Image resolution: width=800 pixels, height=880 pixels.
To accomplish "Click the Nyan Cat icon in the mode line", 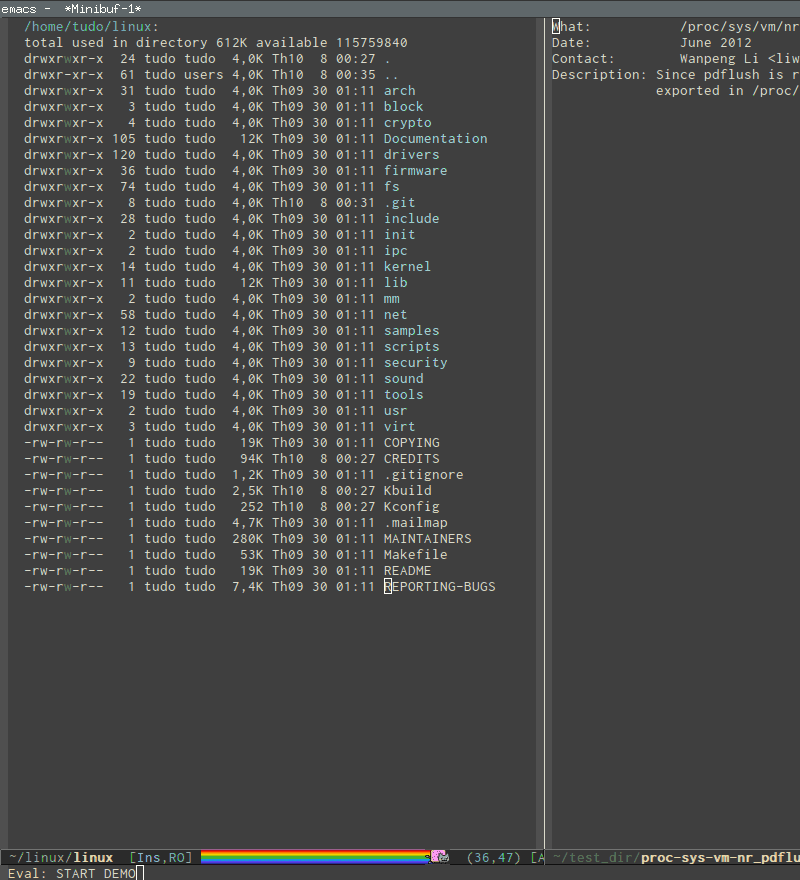I will [438, 857].
